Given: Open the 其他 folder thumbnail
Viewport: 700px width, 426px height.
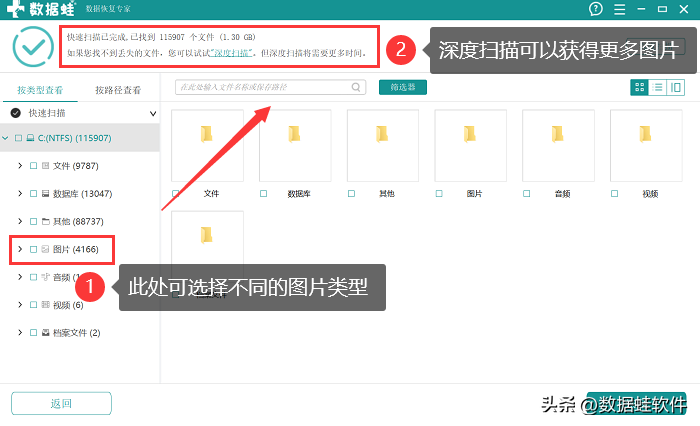Looking at the screenshot, I should click(383, 146).
